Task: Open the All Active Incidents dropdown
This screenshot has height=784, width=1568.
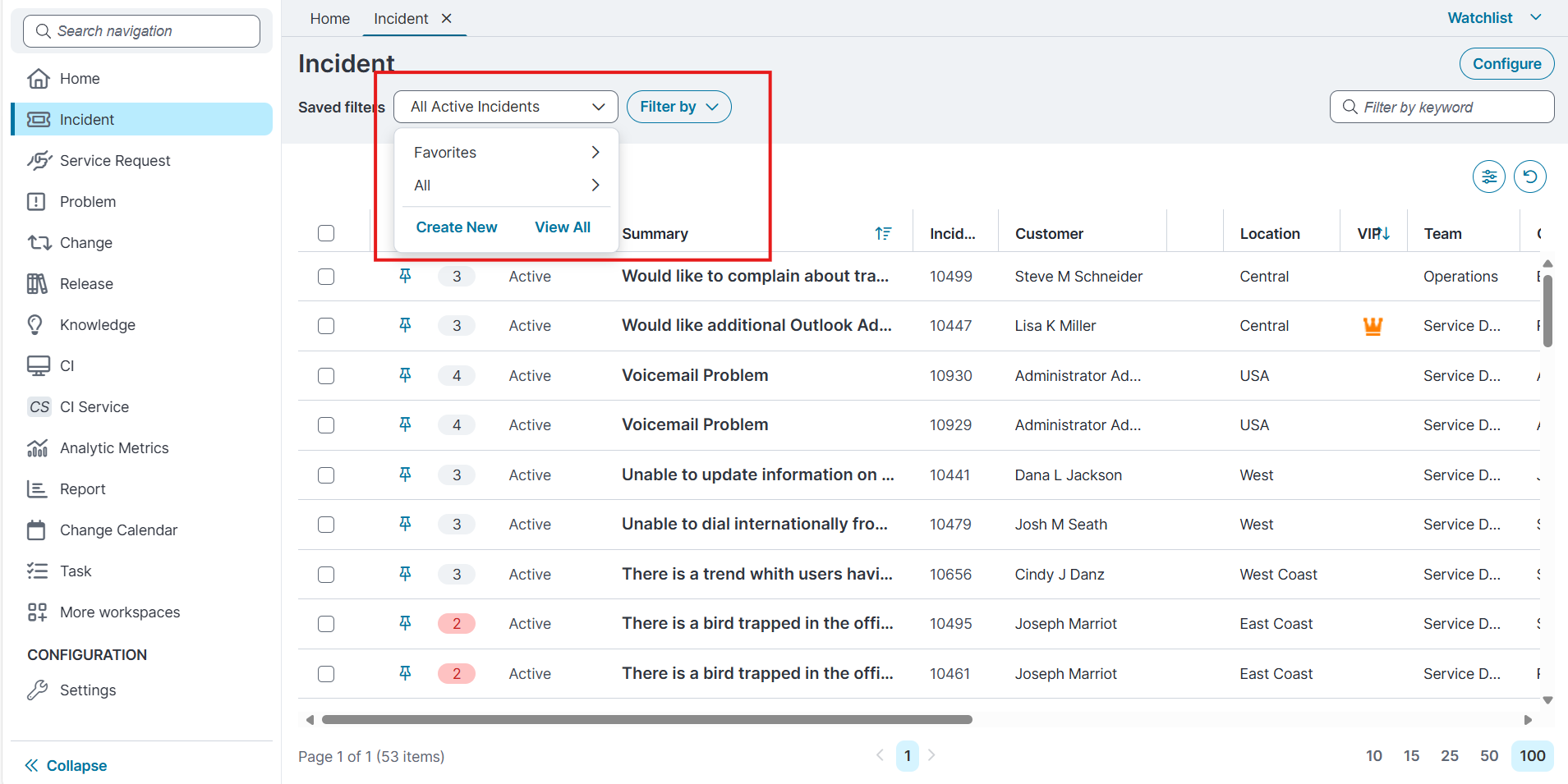Action: (x=506, y=107)
